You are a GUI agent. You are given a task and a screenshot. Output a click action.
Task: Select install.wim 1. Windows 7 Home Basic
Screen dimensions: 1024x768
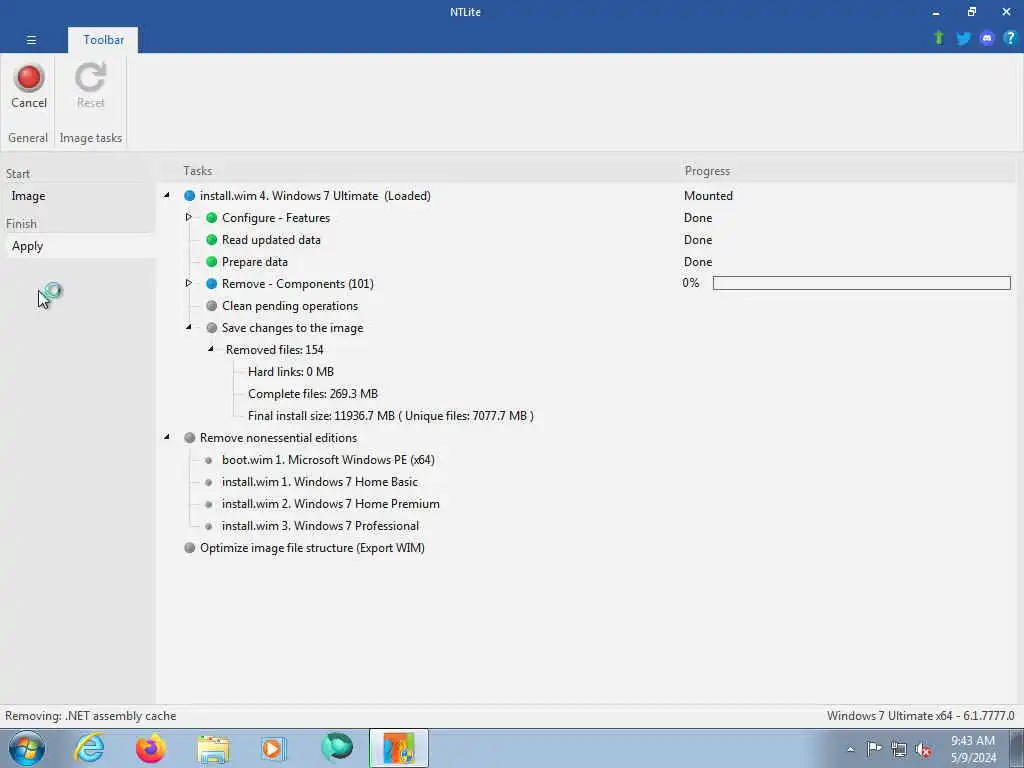point(319,482)
